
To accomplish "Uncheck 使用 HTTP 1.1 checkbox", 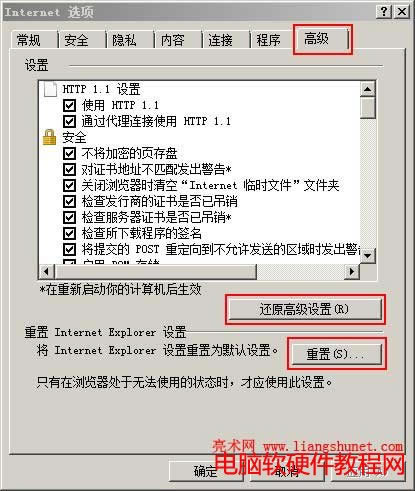I will pos(69,106).
